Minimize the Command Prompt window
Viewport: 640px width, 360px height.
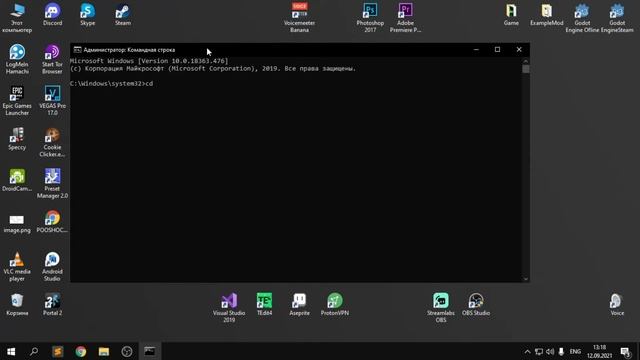(476, 50)
